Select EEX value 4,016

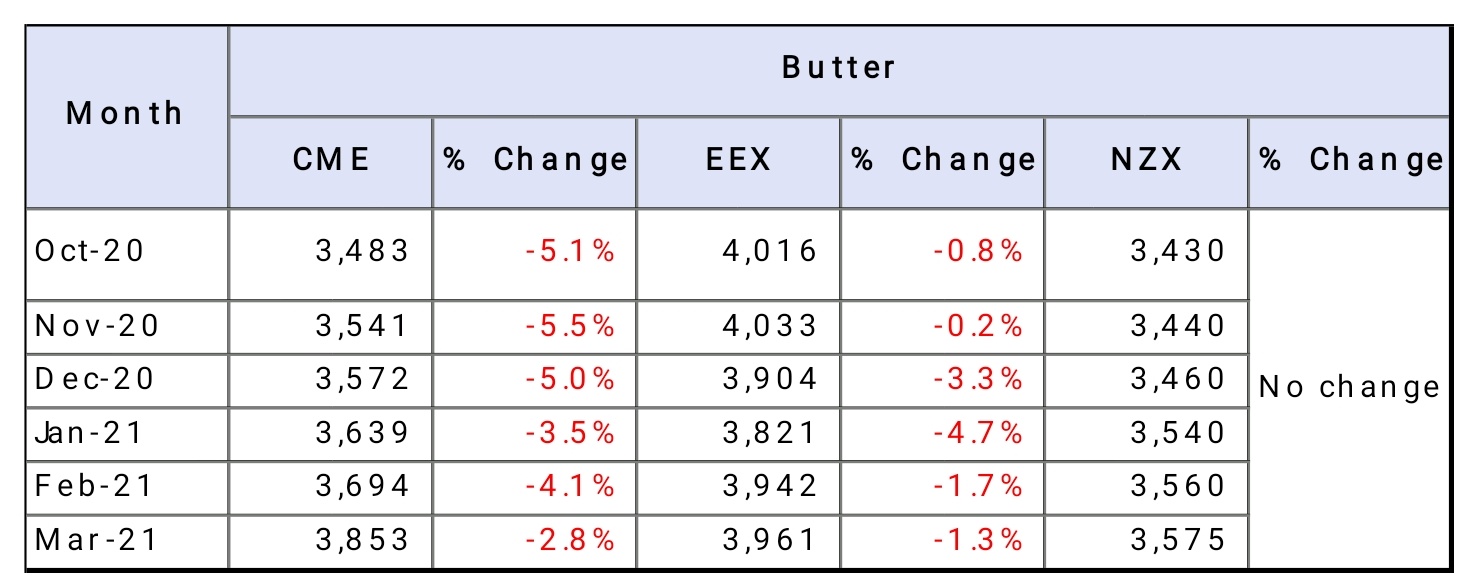pos(769,250)
